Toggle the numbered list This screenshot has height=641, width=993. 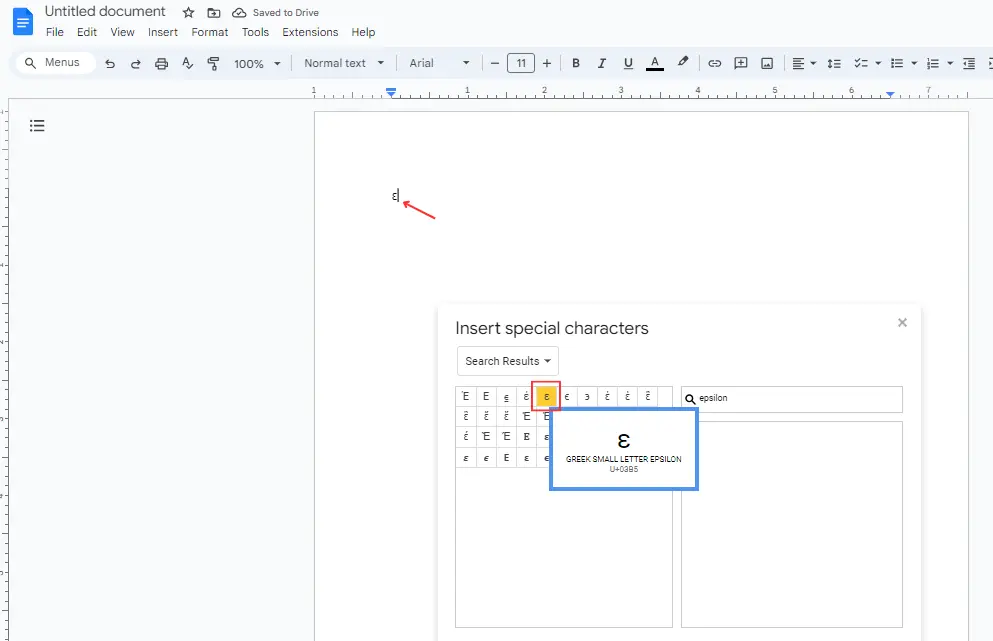click(933, 63)
